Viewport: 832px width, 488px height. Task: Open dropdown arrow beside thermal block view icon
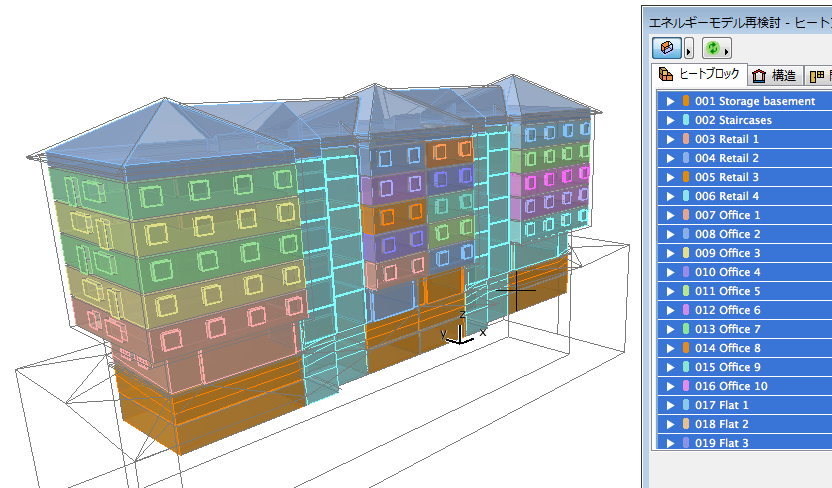pyautogui.click(x=689, y=48)
